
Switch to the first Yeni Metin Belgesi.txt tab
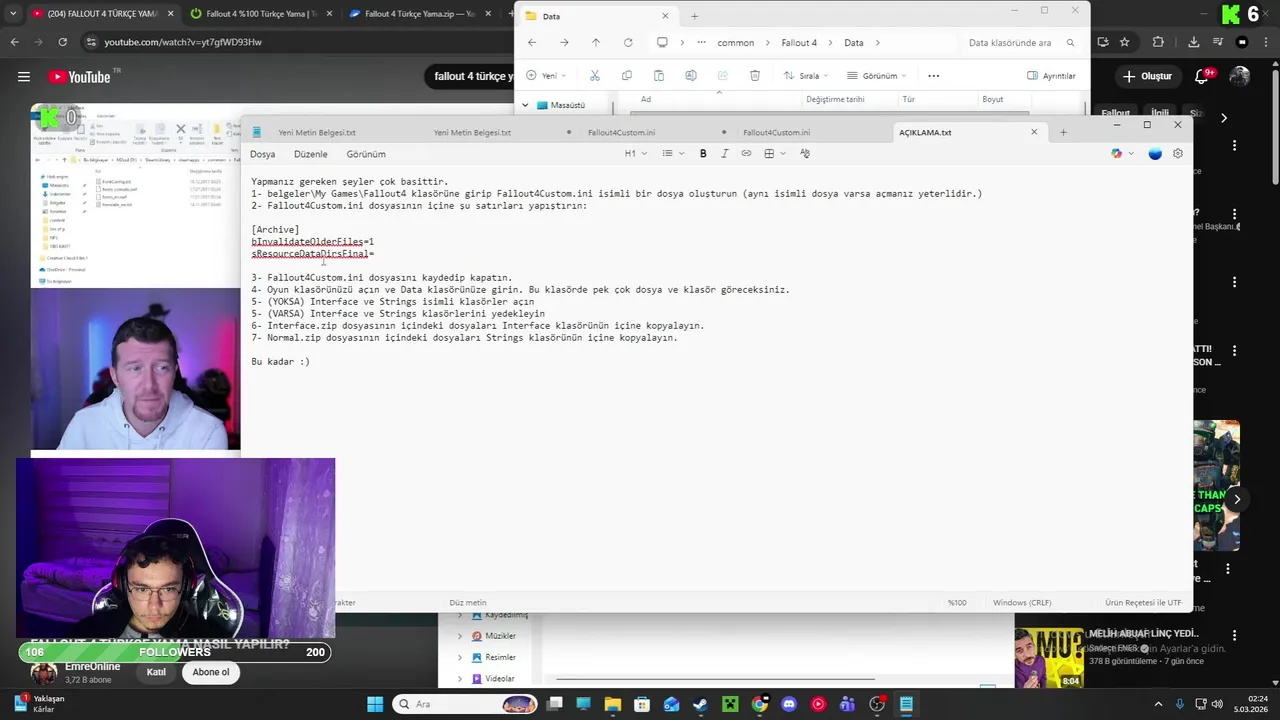[x=317, y=132]
